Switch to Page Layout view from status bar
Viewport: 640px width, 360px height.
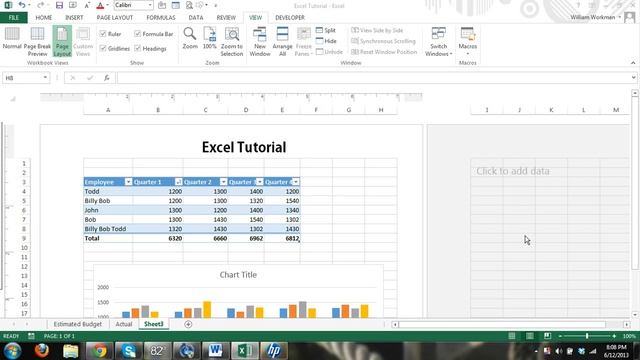(530, 336)
